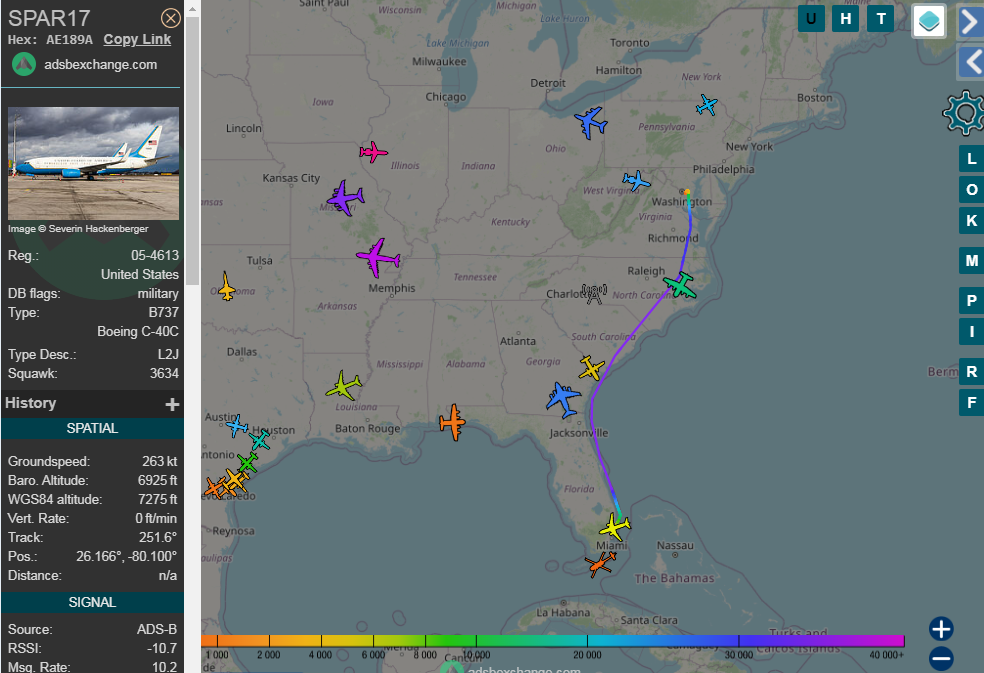Open the map layers selector
This screenshot has height=673, width=984.
929,21
